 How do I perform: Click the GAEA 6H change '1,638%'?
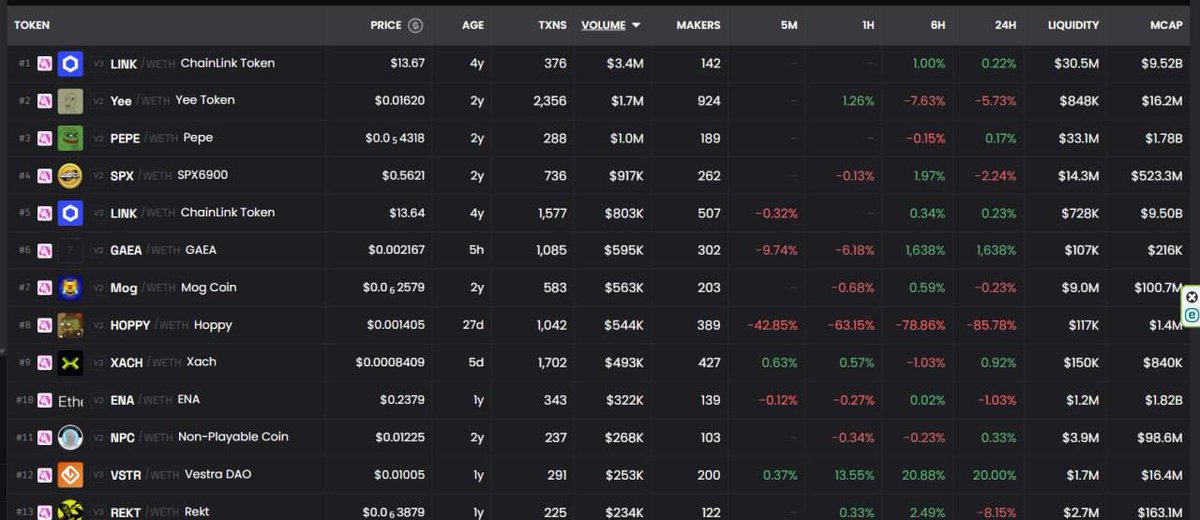click(925, 250)
